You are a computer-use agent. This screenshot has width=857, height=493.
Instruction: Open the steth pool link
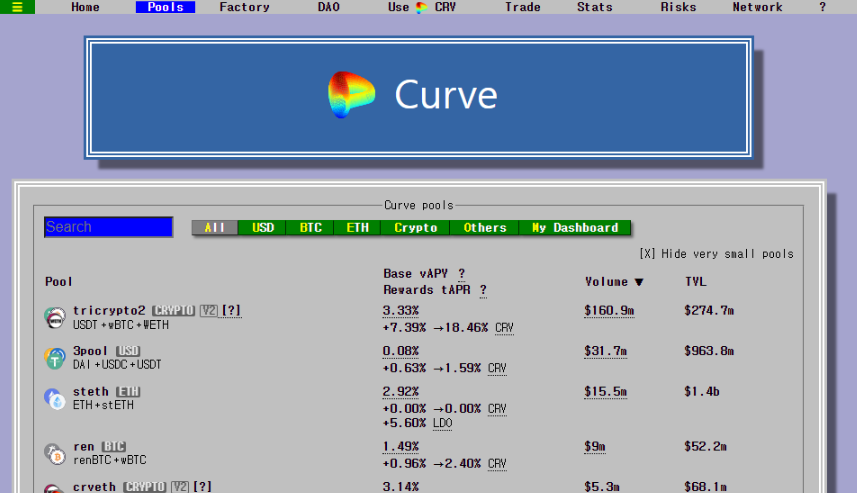point(91,392)
